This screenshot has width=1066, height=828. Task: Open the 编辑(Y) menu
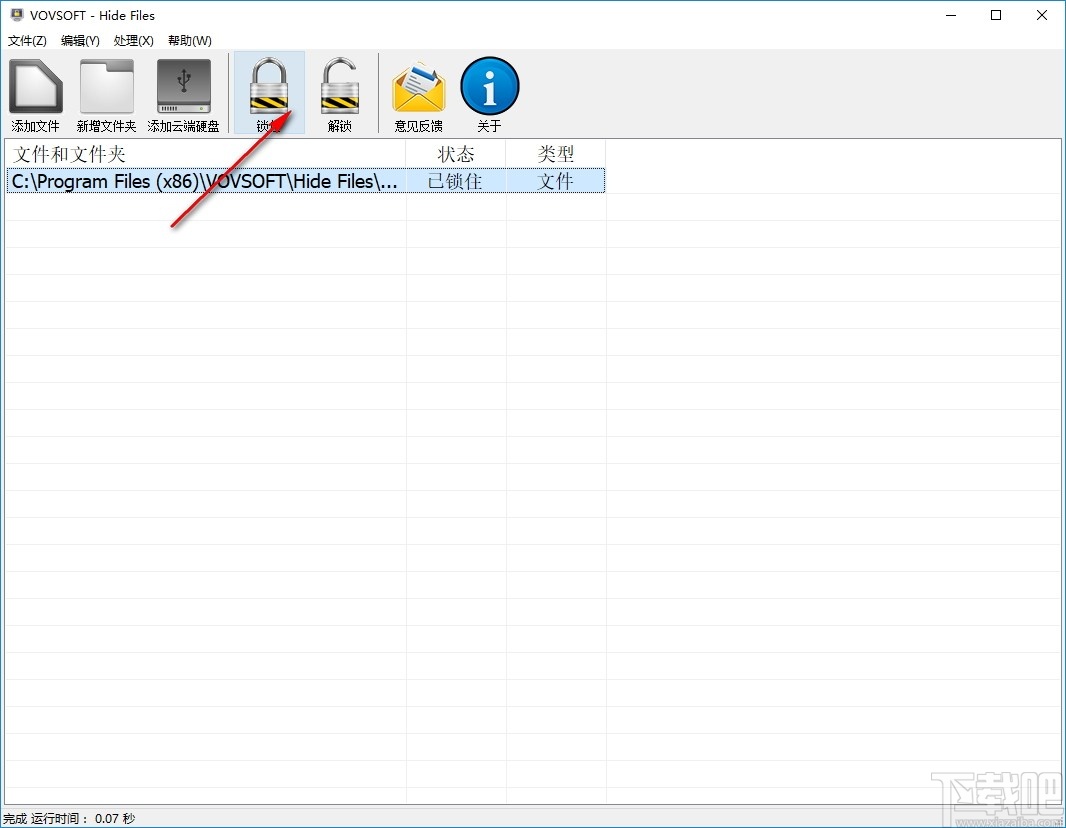tap(79, 40)
